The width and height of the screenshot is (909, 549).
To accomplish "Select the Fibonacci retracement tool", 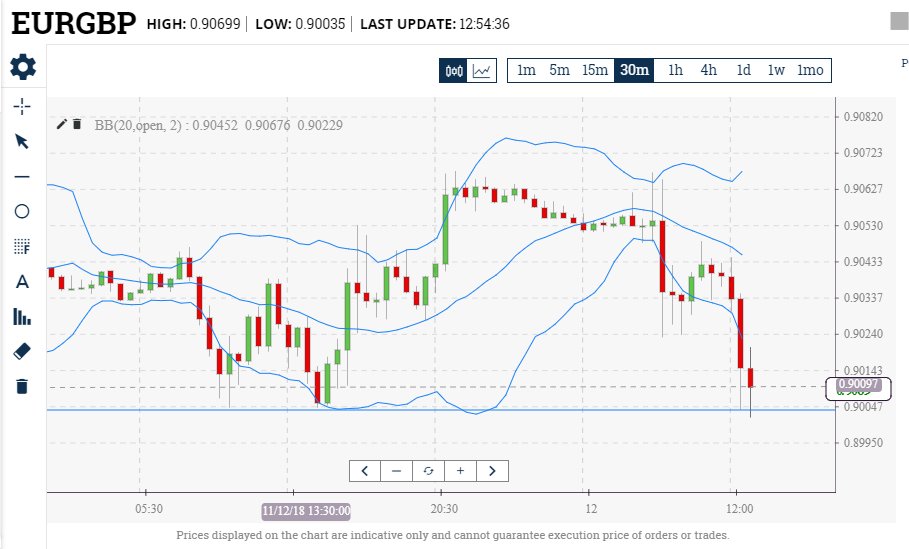I will 22,247.
